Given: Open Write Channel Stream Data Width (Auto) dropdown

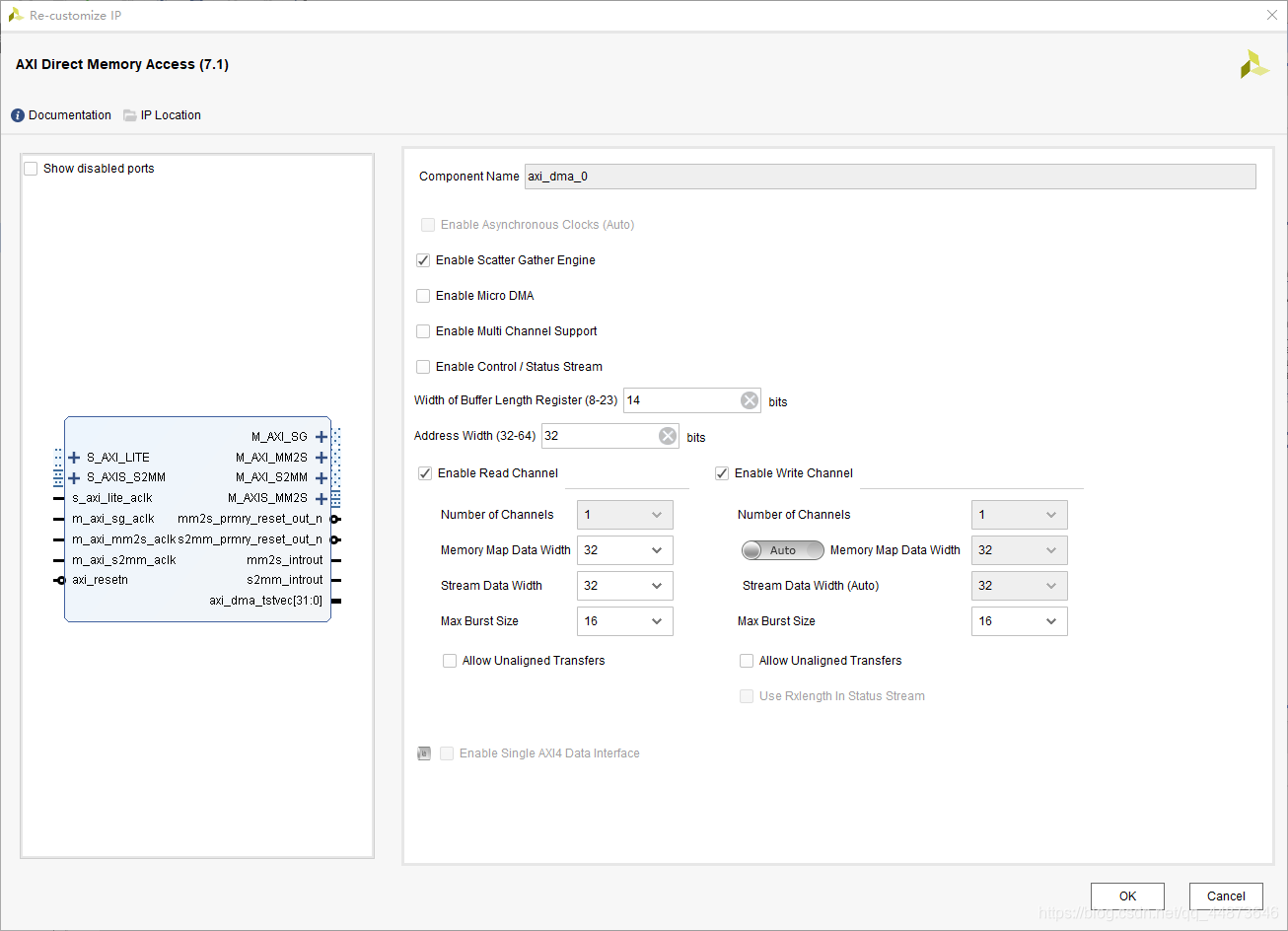Looking at the screenshot, I should (1020, 586).
